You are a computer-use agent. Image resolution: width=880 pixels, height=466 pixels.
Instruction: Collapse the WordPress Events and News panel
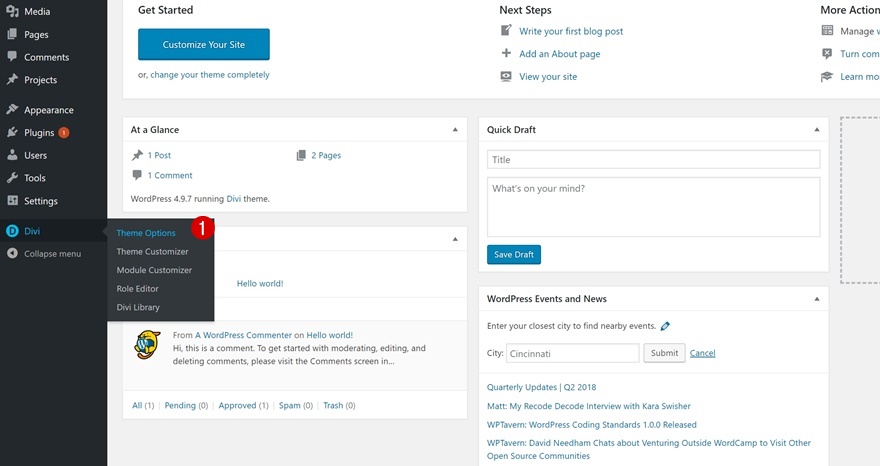816,299
